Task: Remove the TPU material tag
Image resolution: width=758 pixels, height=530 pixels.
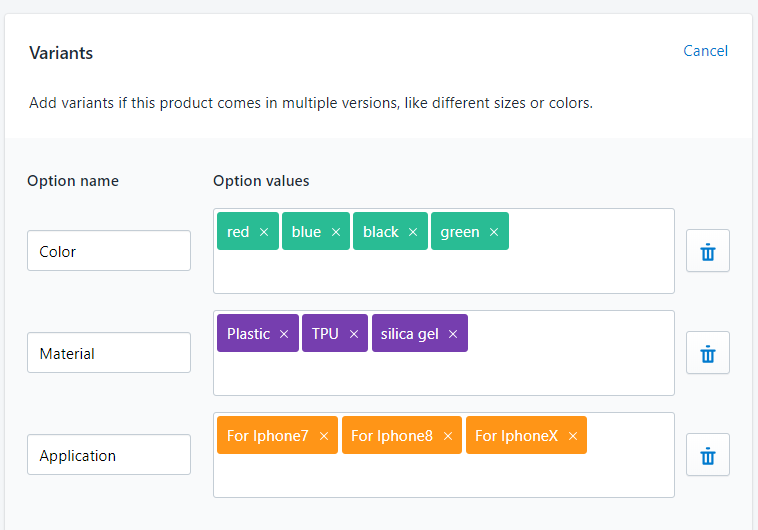Action: [x=354, y=334]
